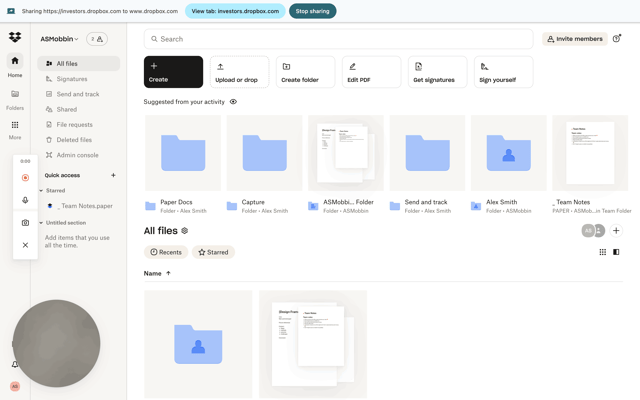640x400 pixels.
Task: Sort by the Name column header
Action: point(157,273)
